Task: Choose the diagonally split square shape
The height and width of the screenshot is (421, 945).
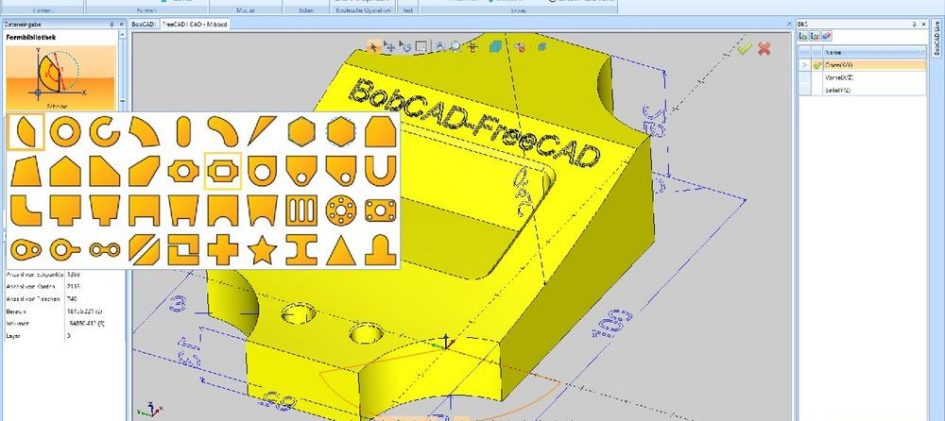Action: 144,249
